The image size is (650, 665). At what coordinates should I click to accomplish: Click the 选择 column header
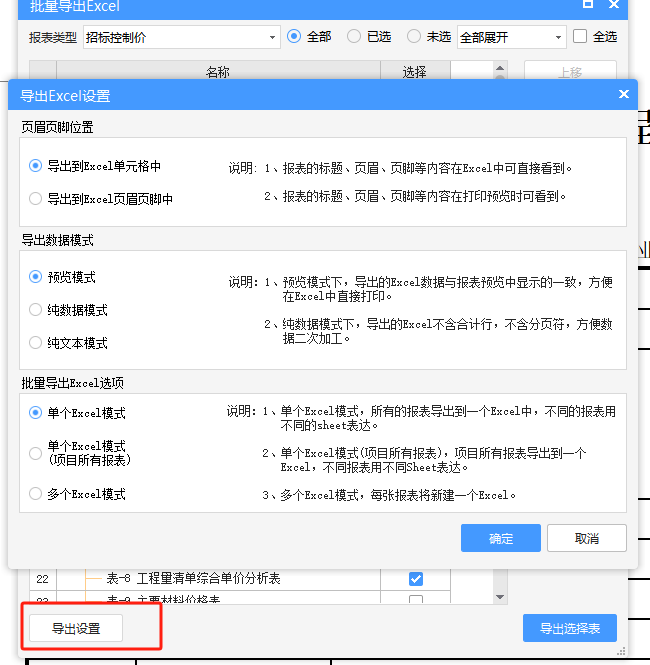point(415,71)
